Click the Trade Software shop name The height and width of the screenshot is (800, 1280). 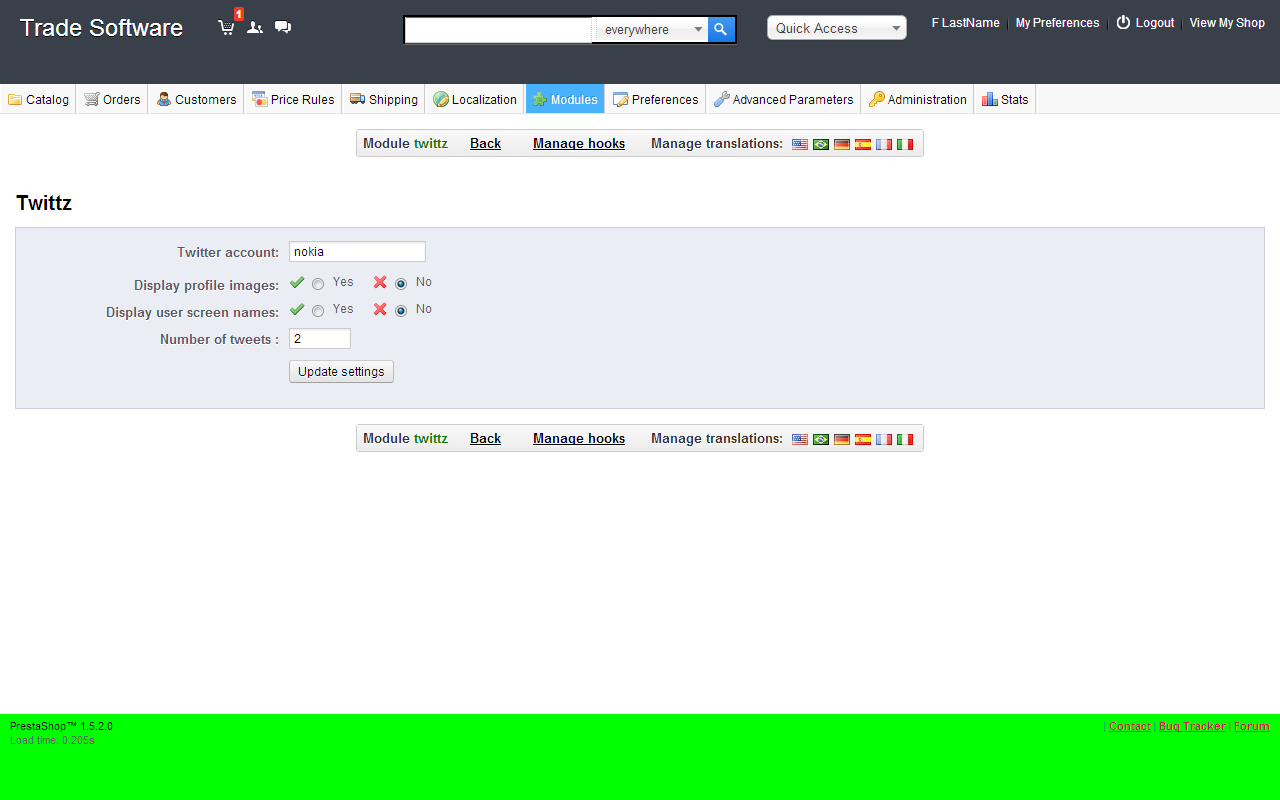click(101, 28)
